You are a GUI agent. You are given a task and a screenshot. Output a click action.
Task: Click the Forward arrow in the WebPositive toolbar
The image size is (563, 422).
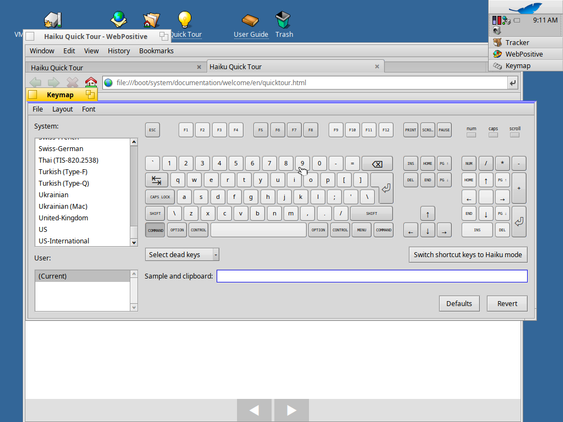(x=53, y=82)
